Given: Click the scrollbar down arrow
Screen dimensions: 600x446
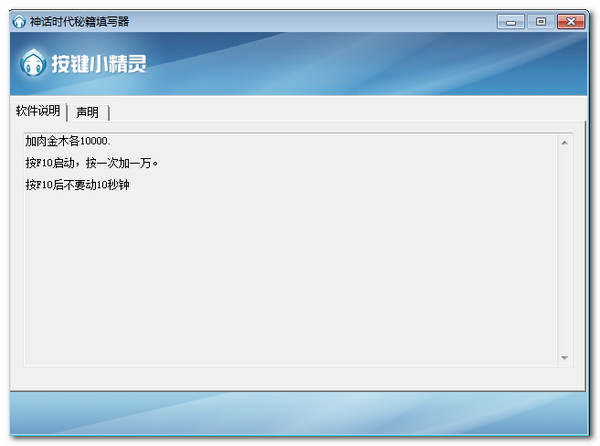Looking at the screenshot, I should pyautogui.click(x=564, y=358).
